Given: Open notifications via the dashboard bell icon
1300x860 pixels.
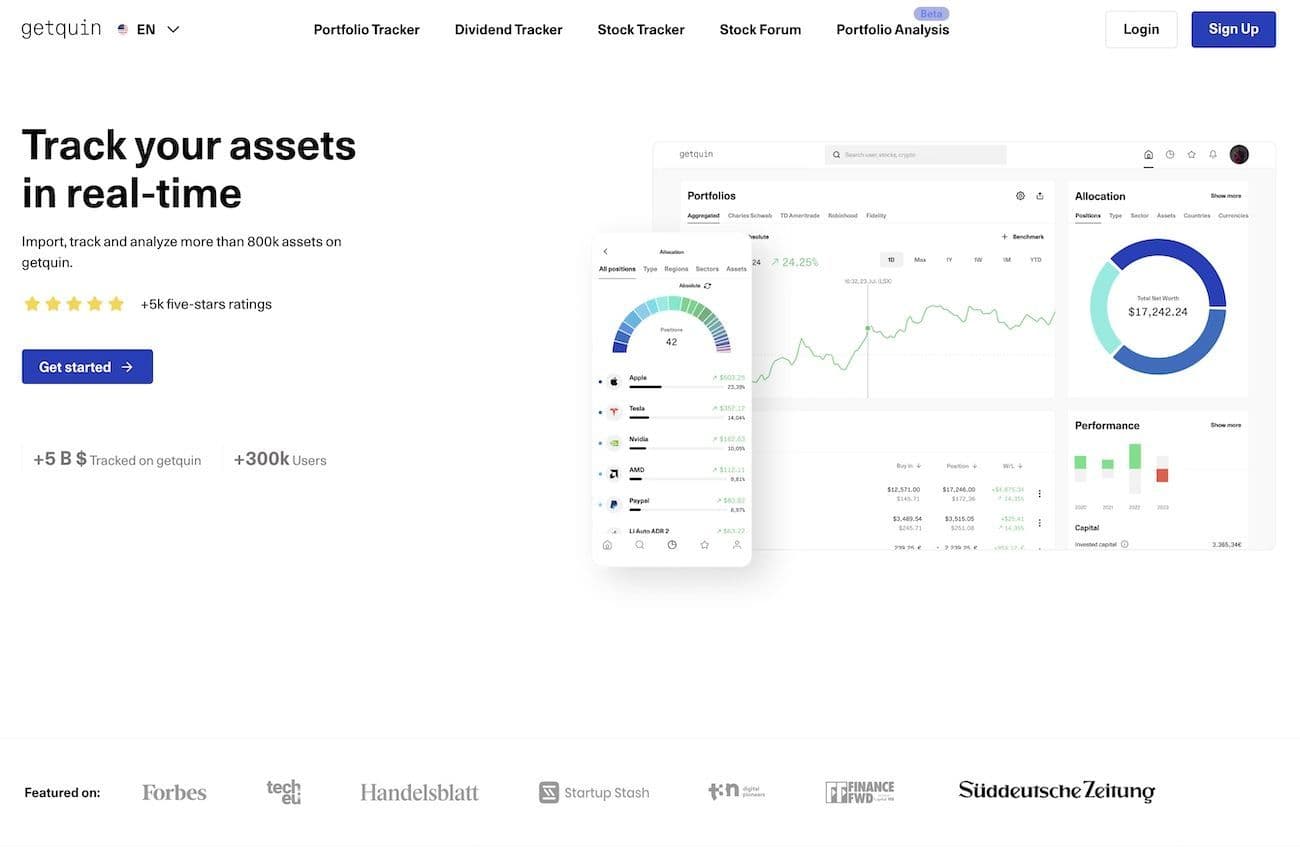Looking at the screenshot, I should tap(1213, 155).
